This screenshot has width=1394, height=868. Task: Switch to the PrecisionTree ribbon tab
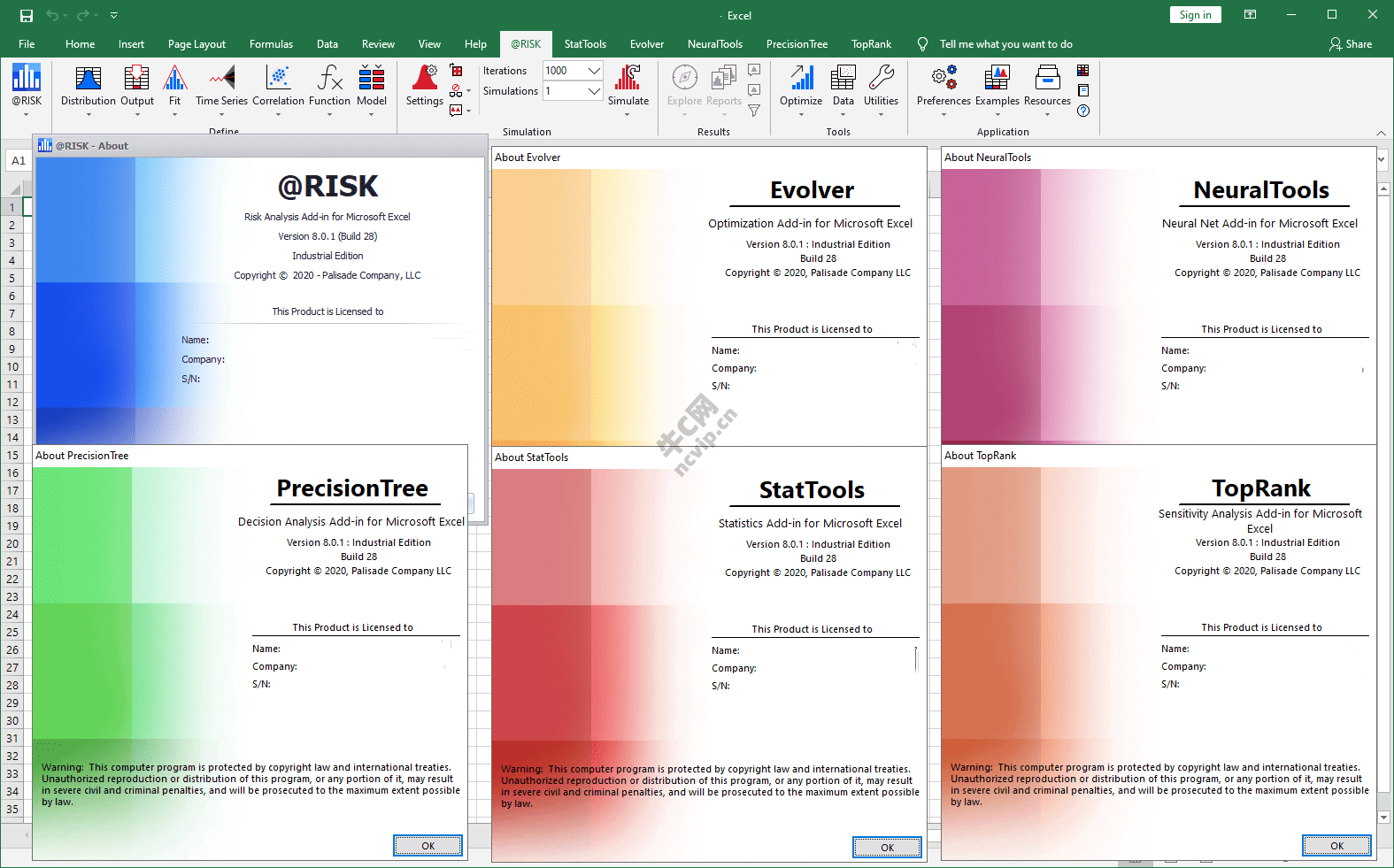797,44
